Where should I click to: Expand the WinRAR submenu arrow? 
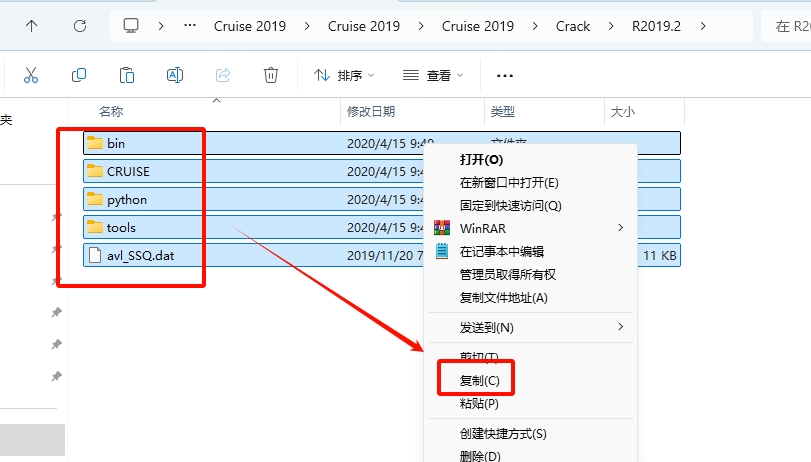point(621,228)
